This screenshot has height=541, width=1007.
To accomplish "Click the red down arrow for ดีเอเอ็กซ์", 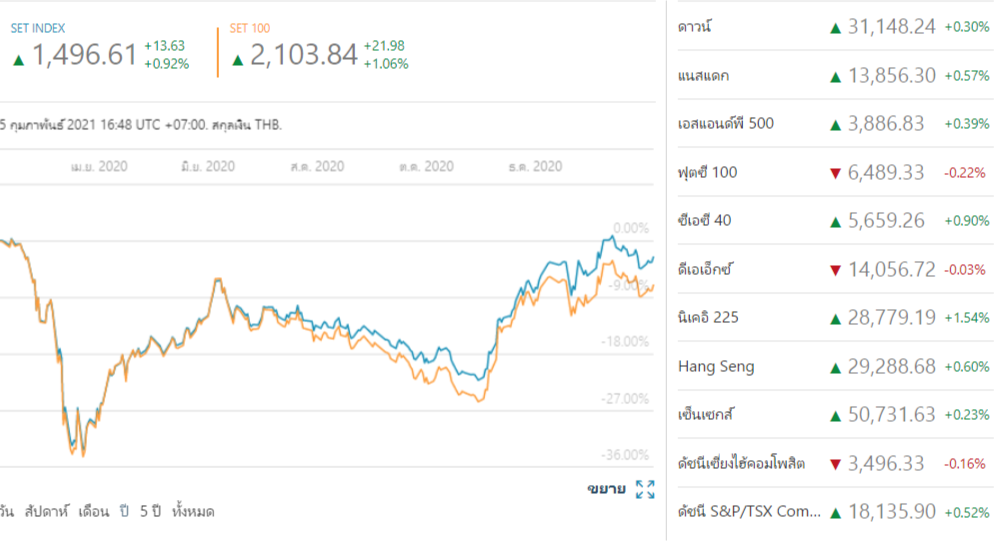I will [835, 270].
